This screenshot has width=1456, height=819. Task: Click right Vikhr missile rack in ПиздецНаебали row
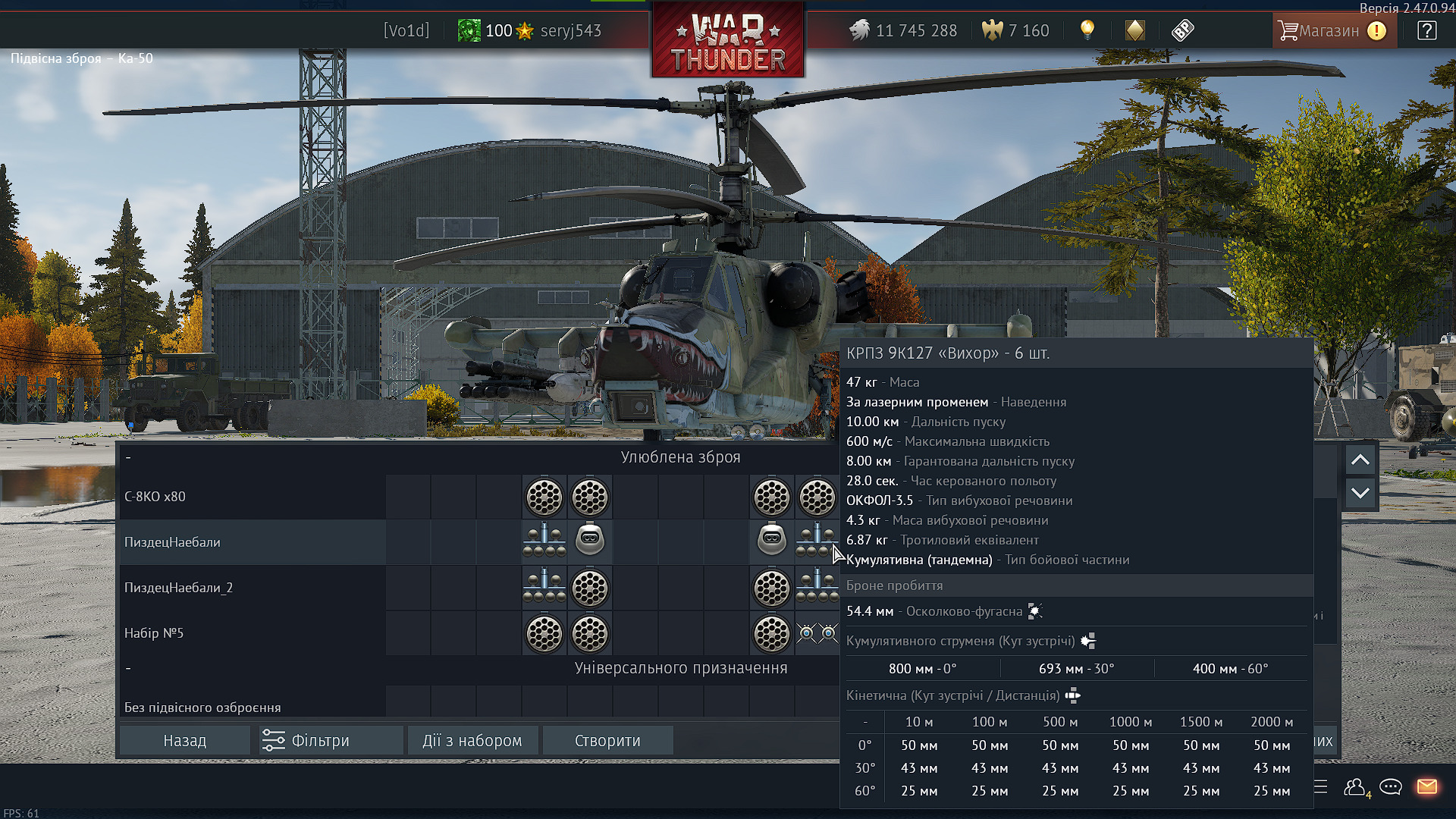[x=817, y=542]
